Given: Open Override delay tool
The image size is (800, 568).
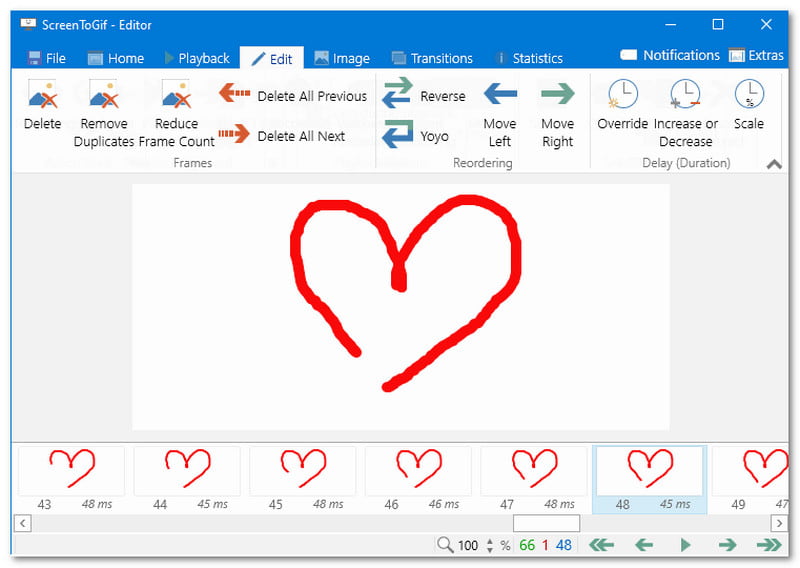Looking at the screenshot, I should coord(623,95).
